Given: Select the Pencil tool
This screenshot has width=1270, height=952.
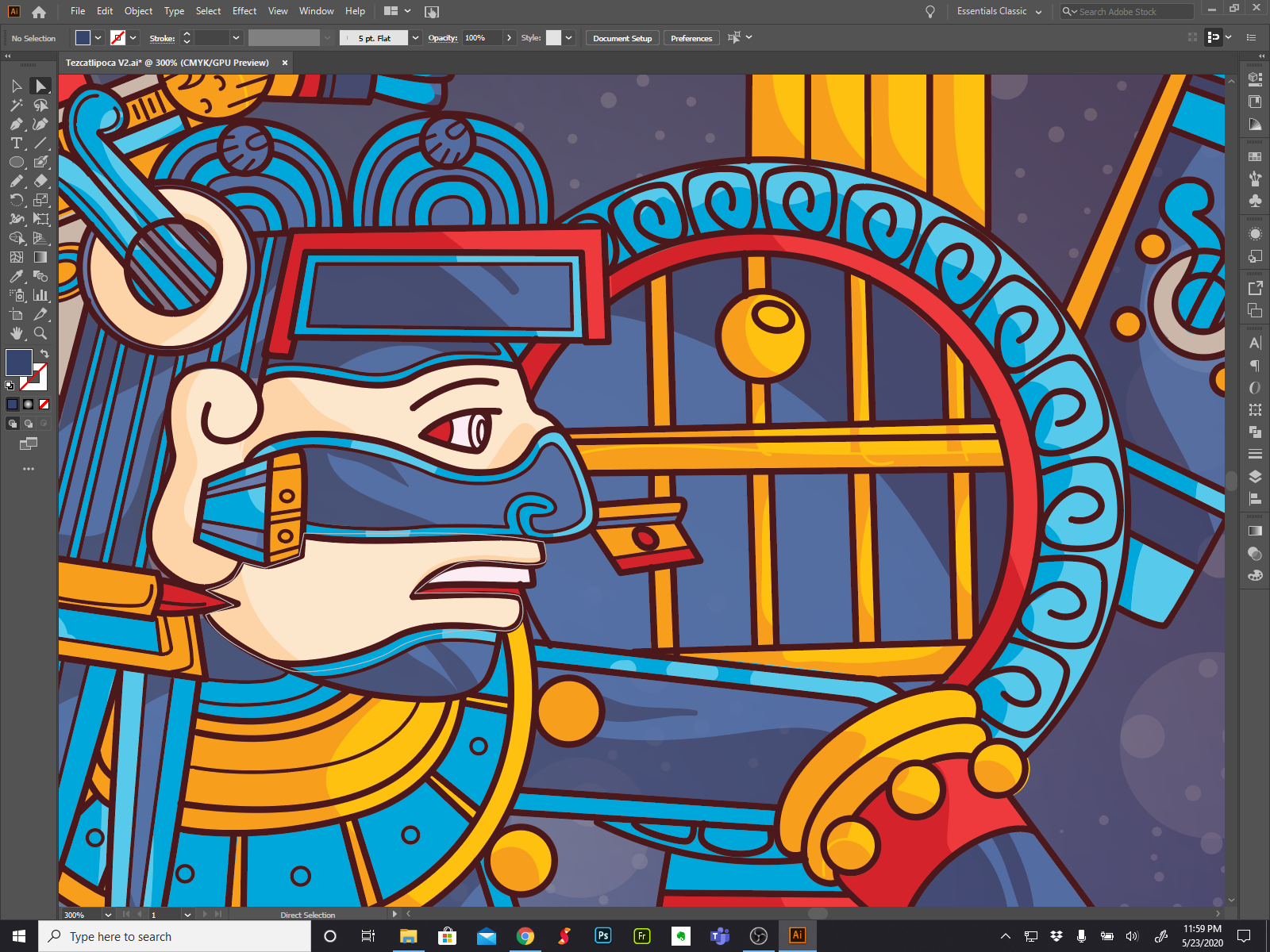Looking at the screenshot, I should 17,181.
